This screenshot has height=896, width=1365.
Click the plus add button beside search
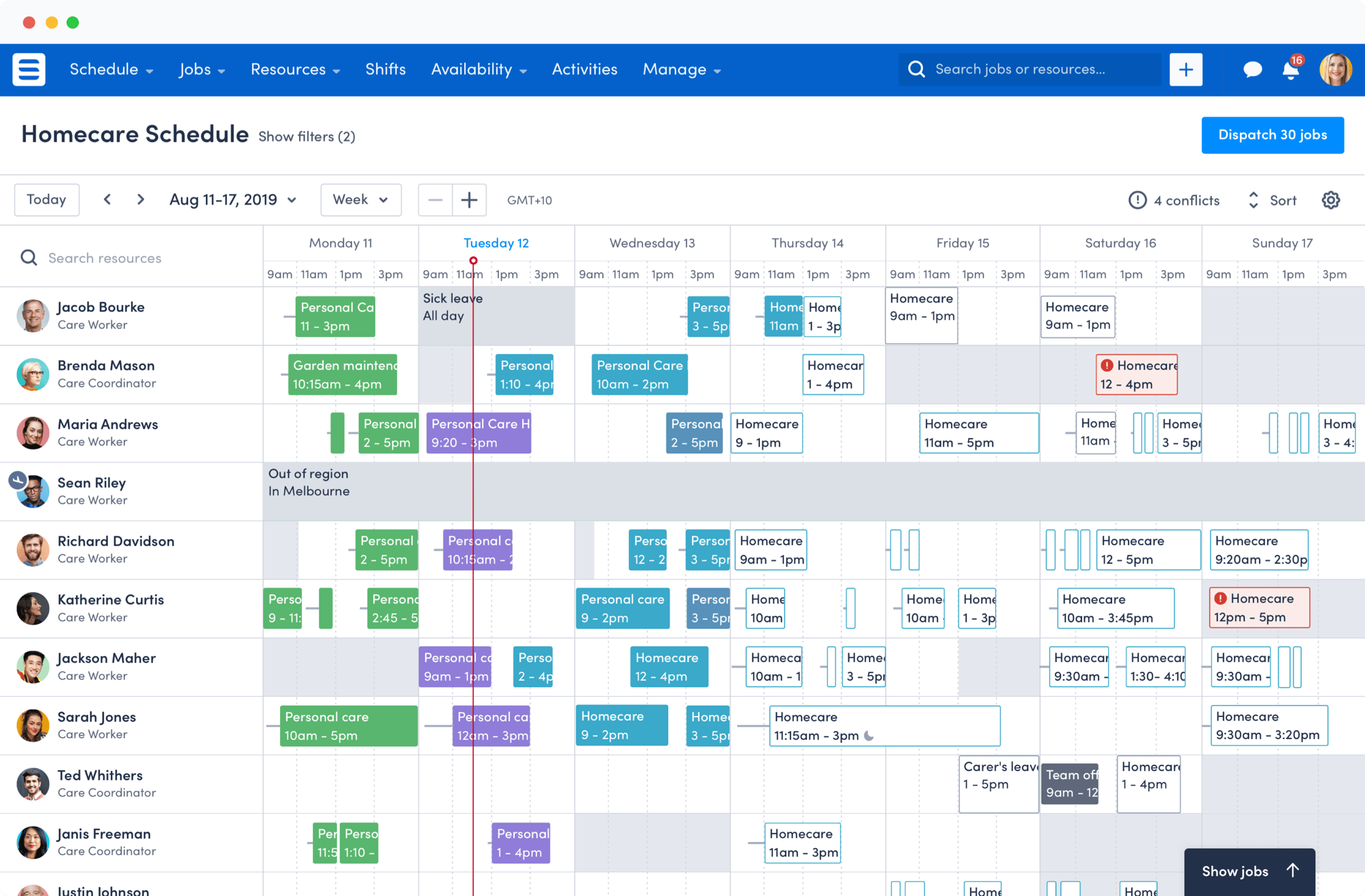click(1186, 69)
